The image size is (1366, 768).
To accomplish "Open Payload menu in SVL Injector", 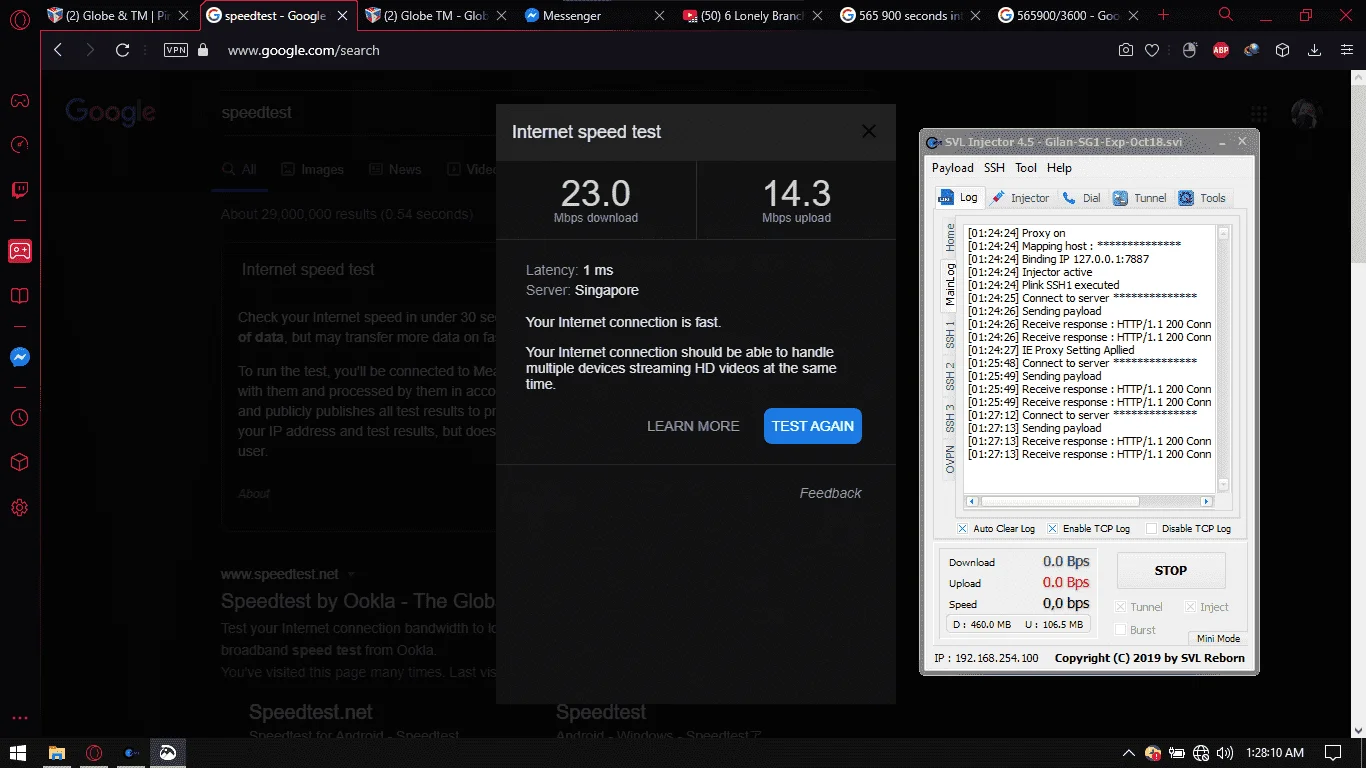I will pos(952,168).
